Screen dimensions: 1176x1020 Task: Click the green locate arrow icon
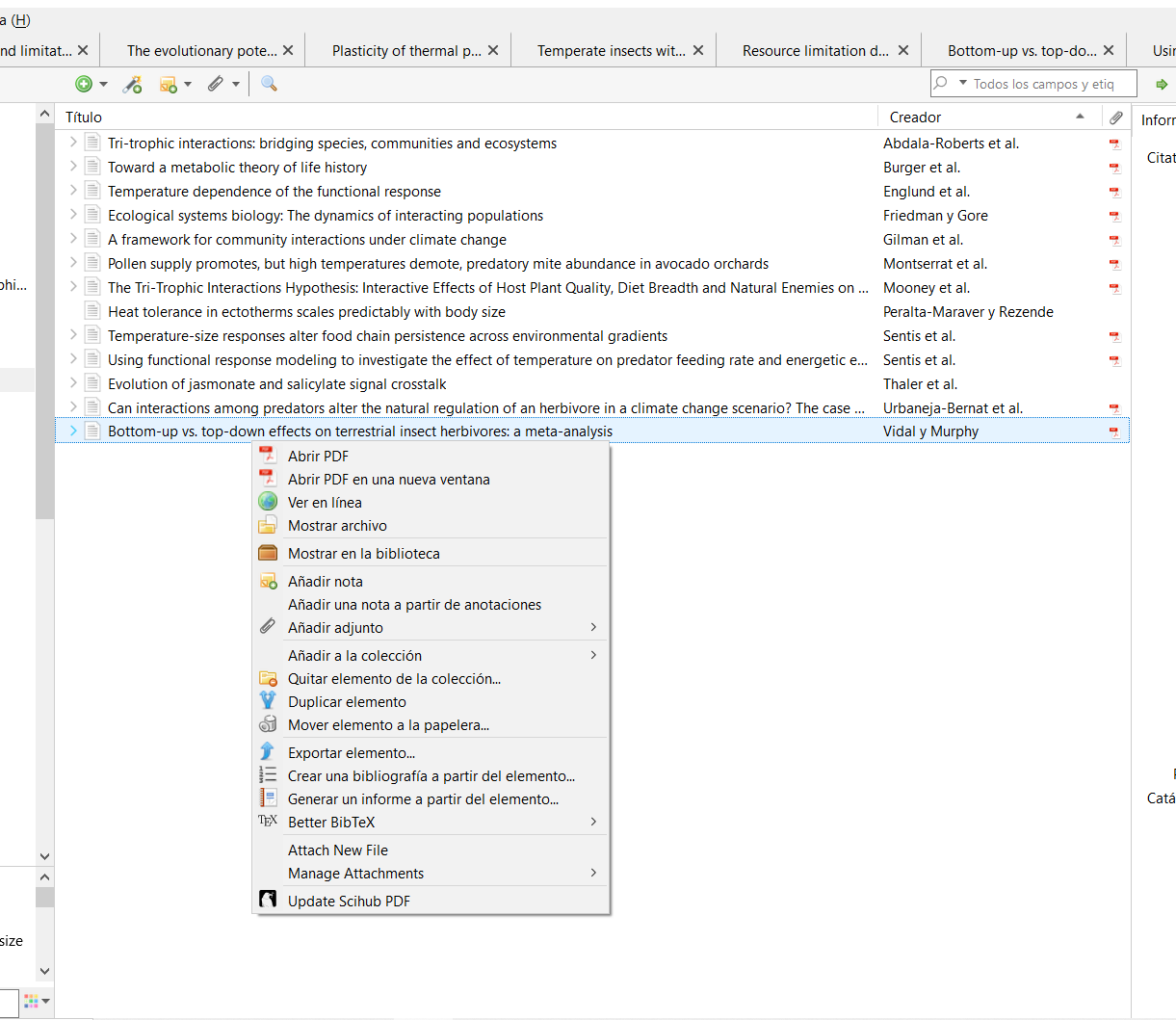tap(1161, 85)
